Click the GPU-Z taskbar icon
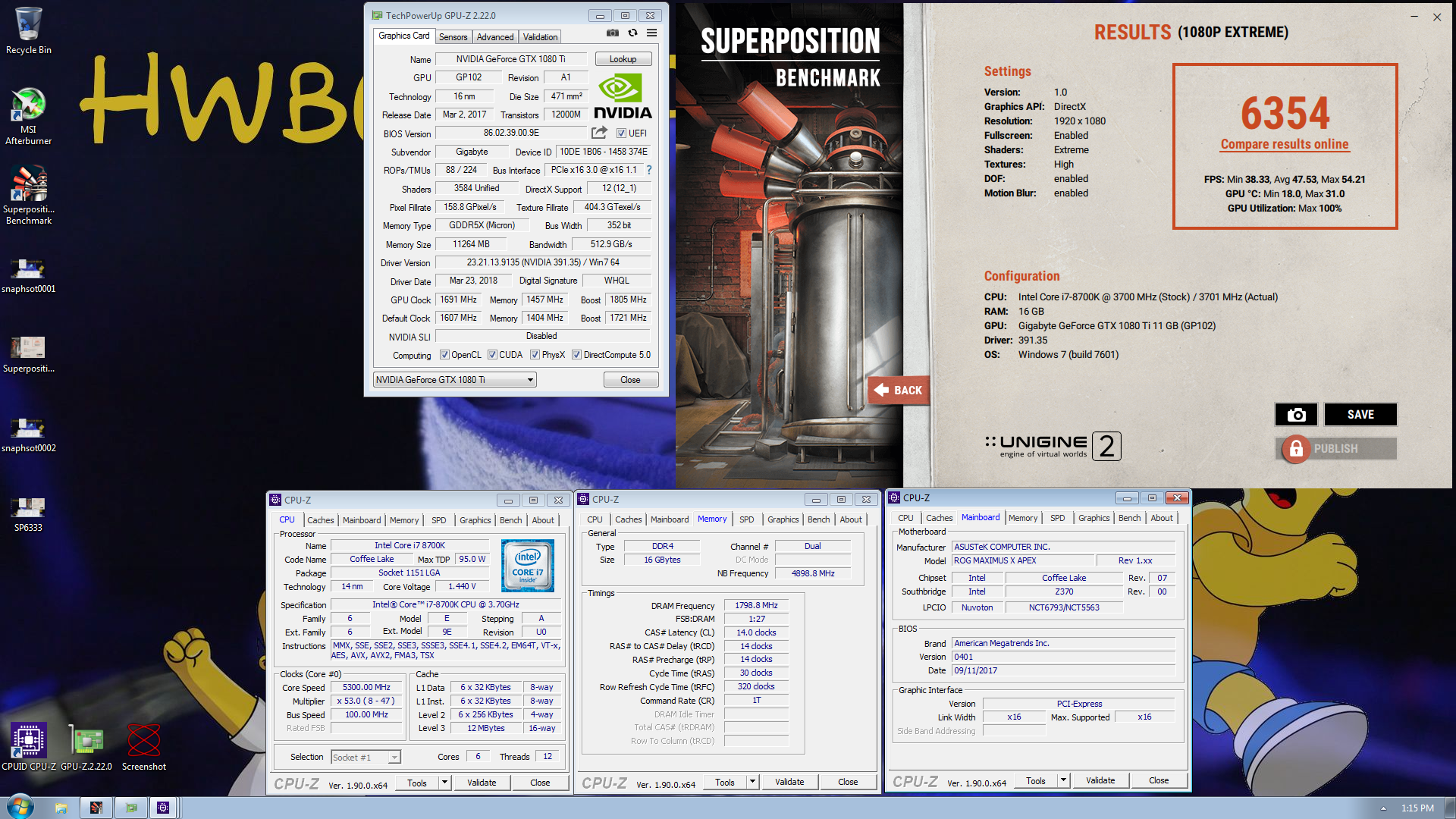The image size is (1456, 819). [131, 808]
